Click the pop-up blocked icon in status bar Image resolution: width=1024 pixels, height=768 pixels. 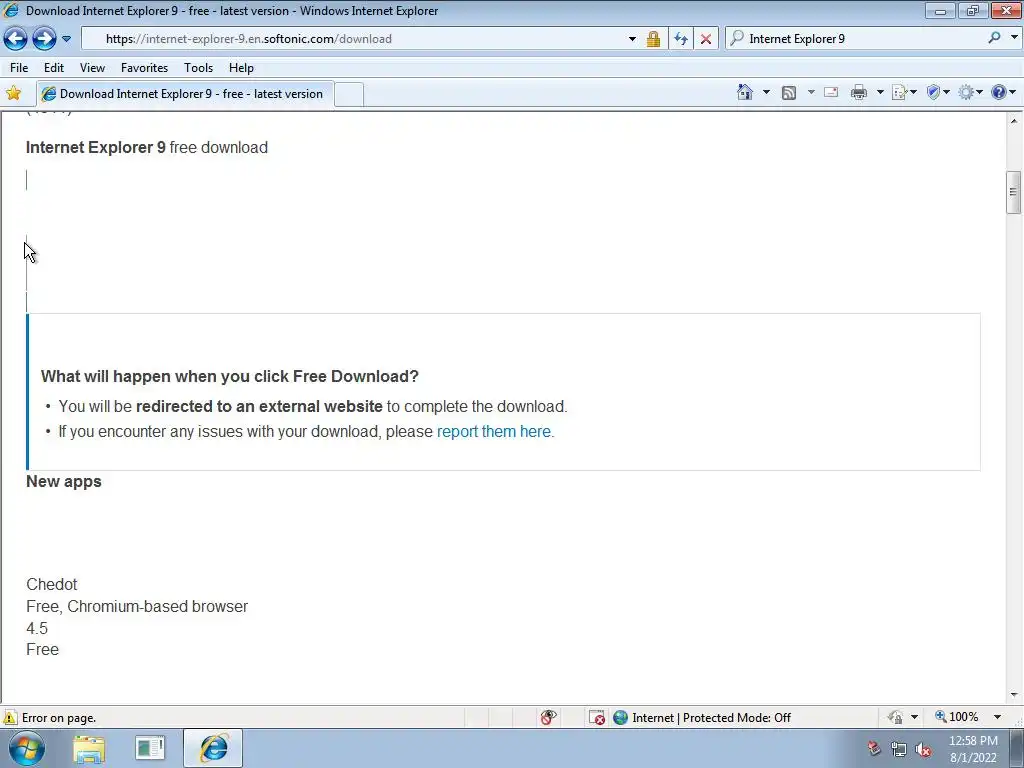pos(597,718)
